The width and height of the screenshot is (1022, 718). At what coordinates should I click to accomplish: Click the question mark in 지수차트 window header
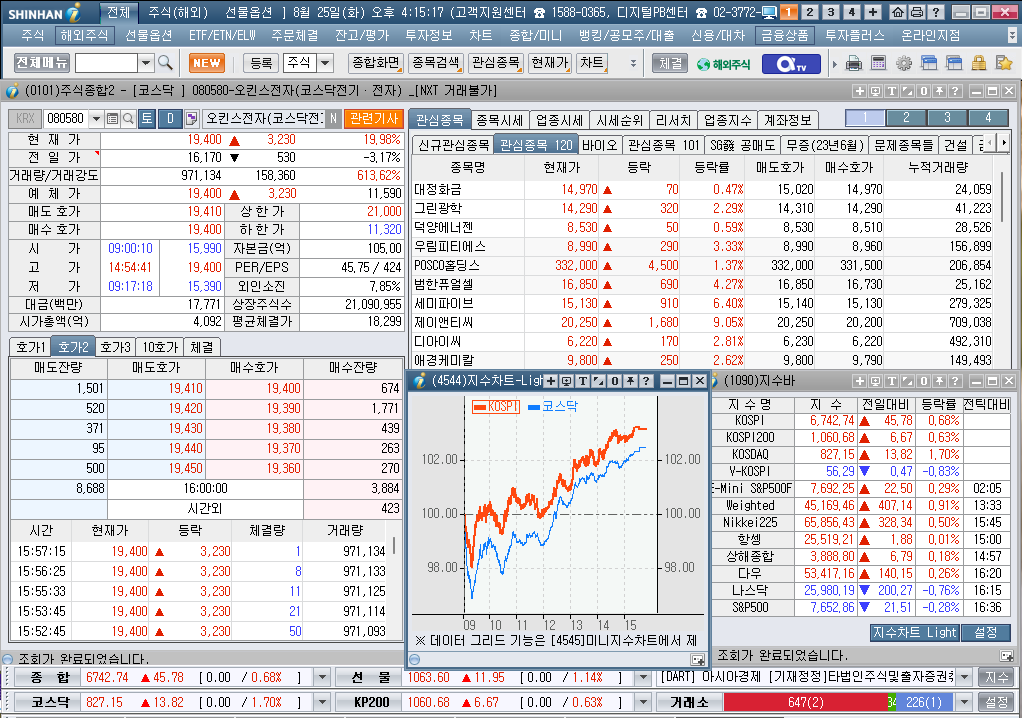646,381
